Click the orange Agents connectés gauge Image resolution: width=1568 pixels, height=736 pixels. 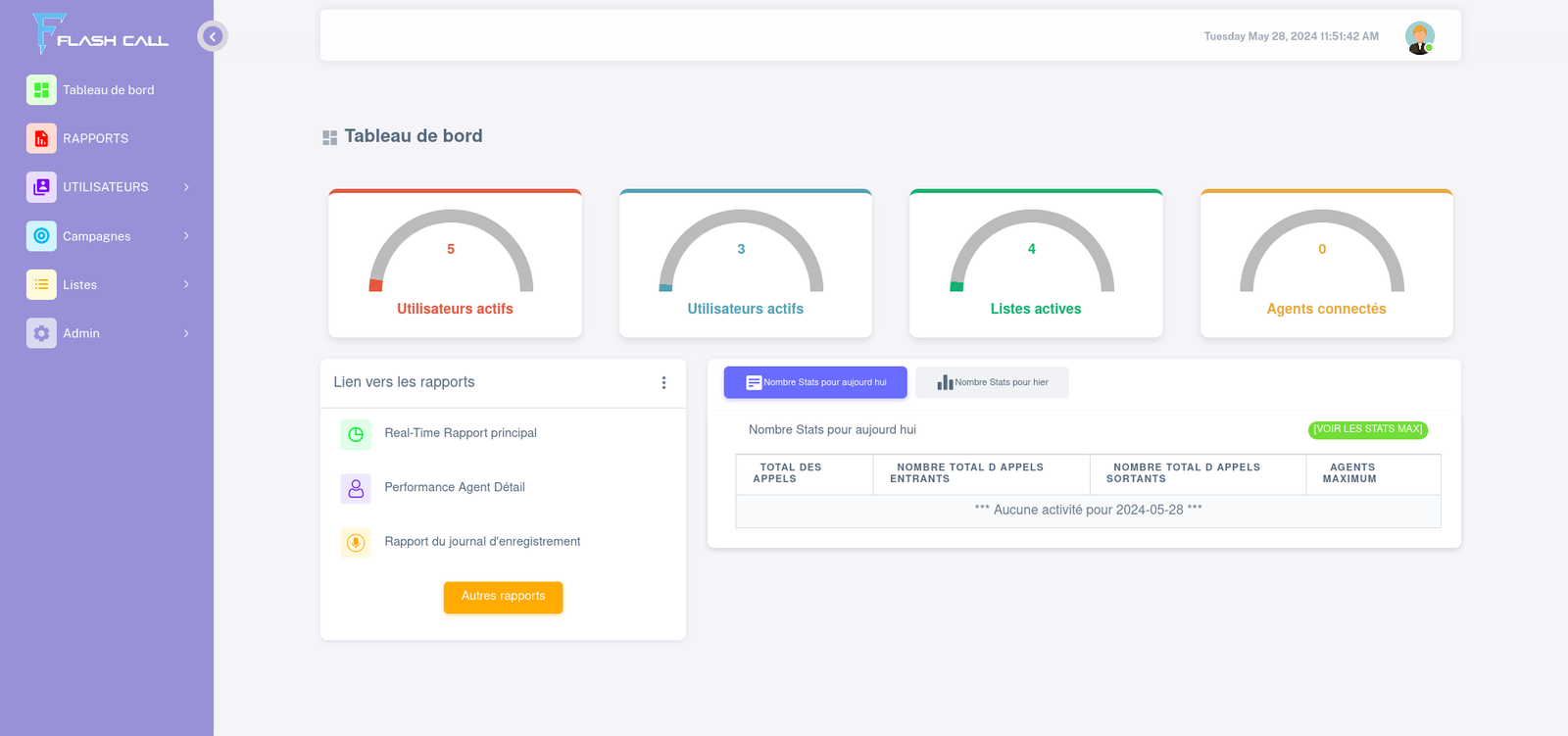[1322, 251]
